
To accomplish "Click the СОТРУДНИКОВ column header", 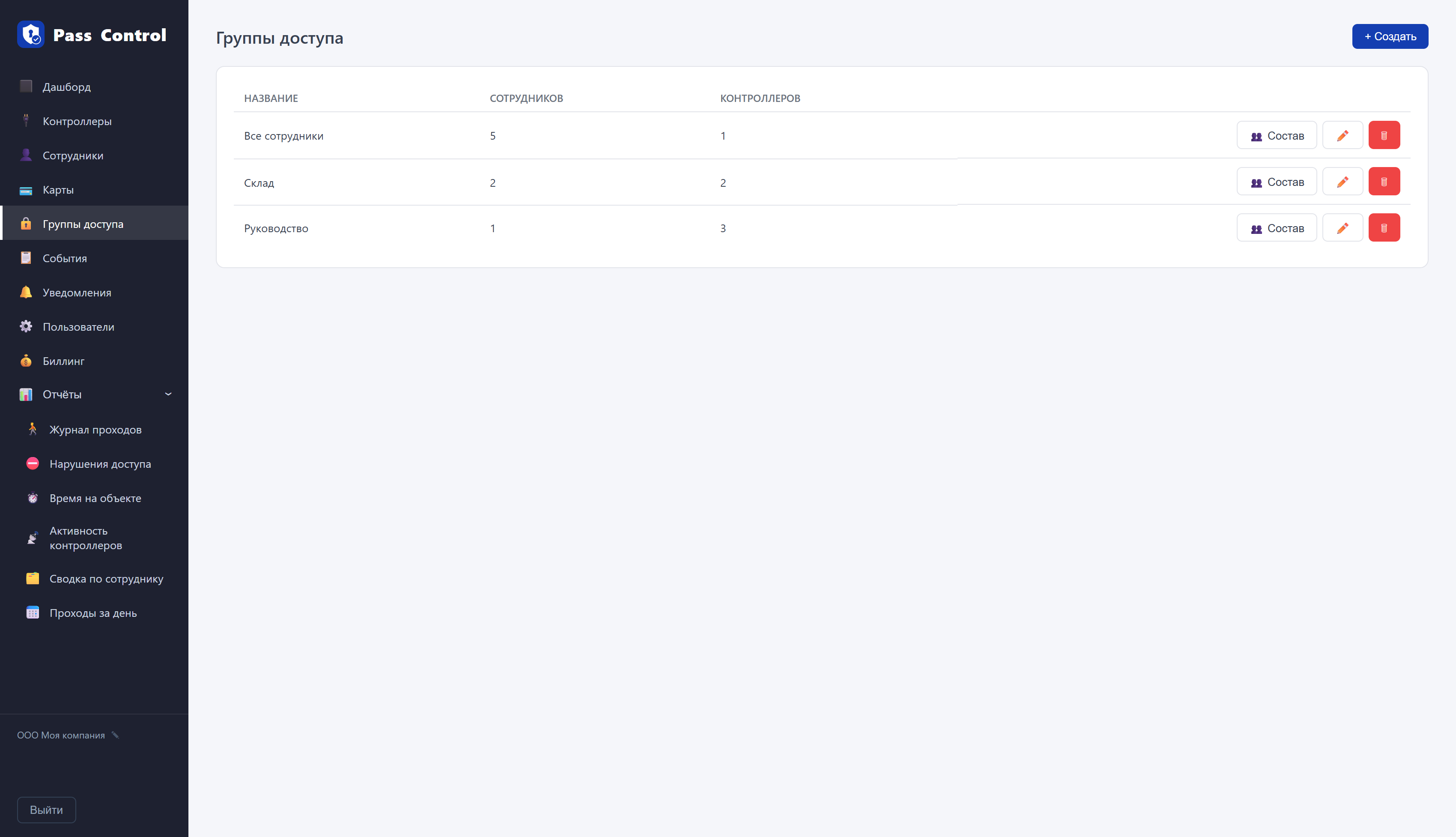I will pyautogui.click(x=526, y=98).
